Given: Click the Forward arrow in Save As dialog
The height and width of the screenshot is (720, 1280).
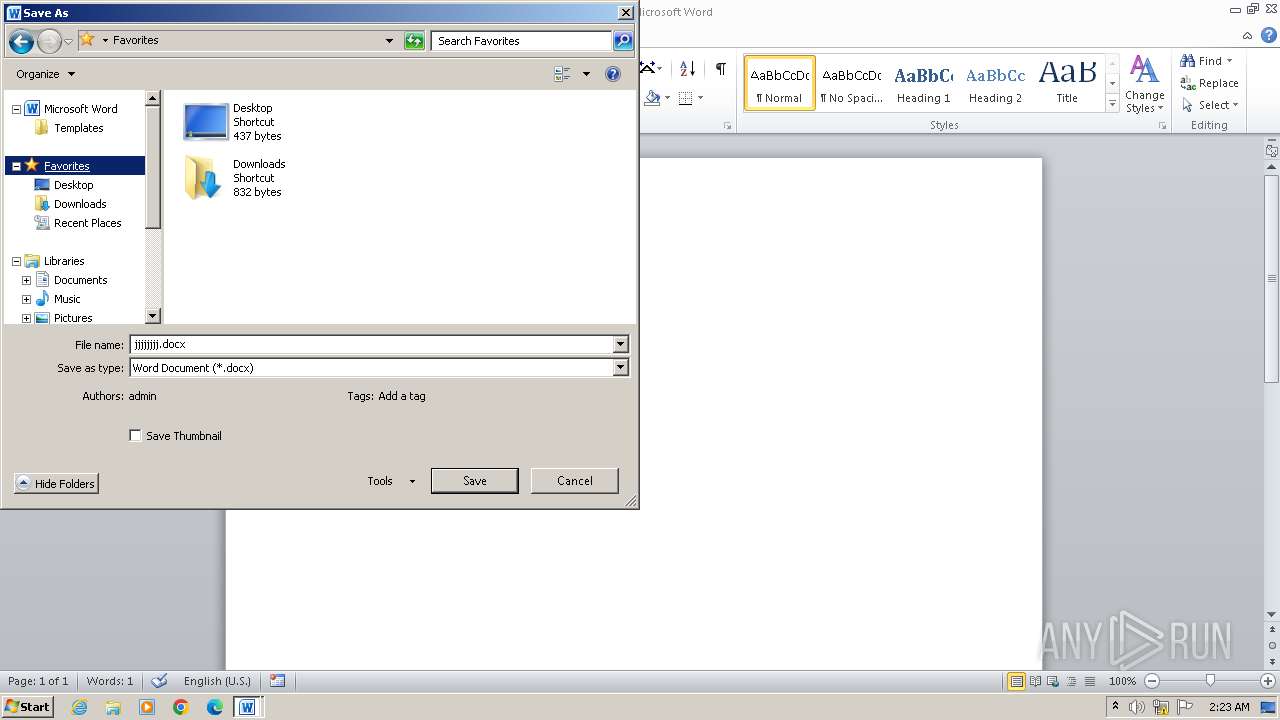Looking at the screenshot, I should [x=49, y=41].
